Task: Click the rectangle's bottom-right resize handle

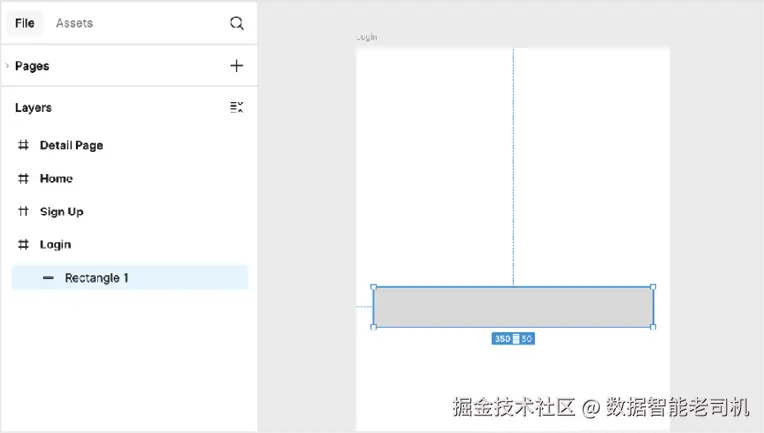Action: [x=653, y=327]
